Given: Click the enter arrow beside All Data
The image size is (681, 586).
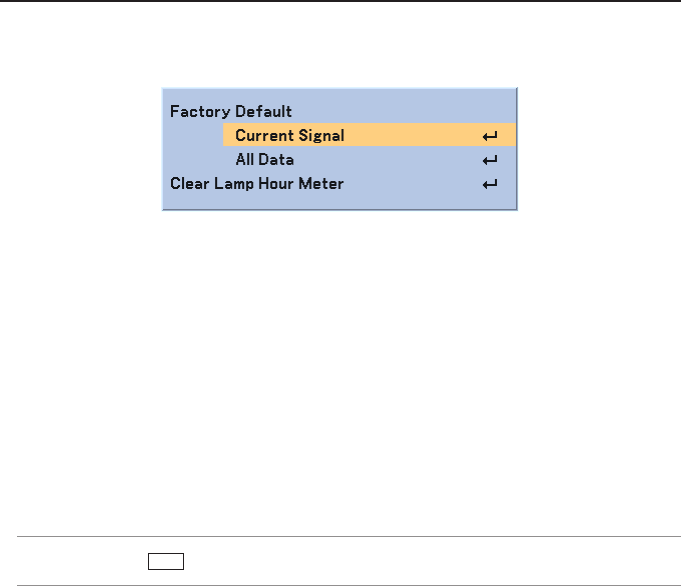Looking at the screenshot, I should [x=490, y=160].
